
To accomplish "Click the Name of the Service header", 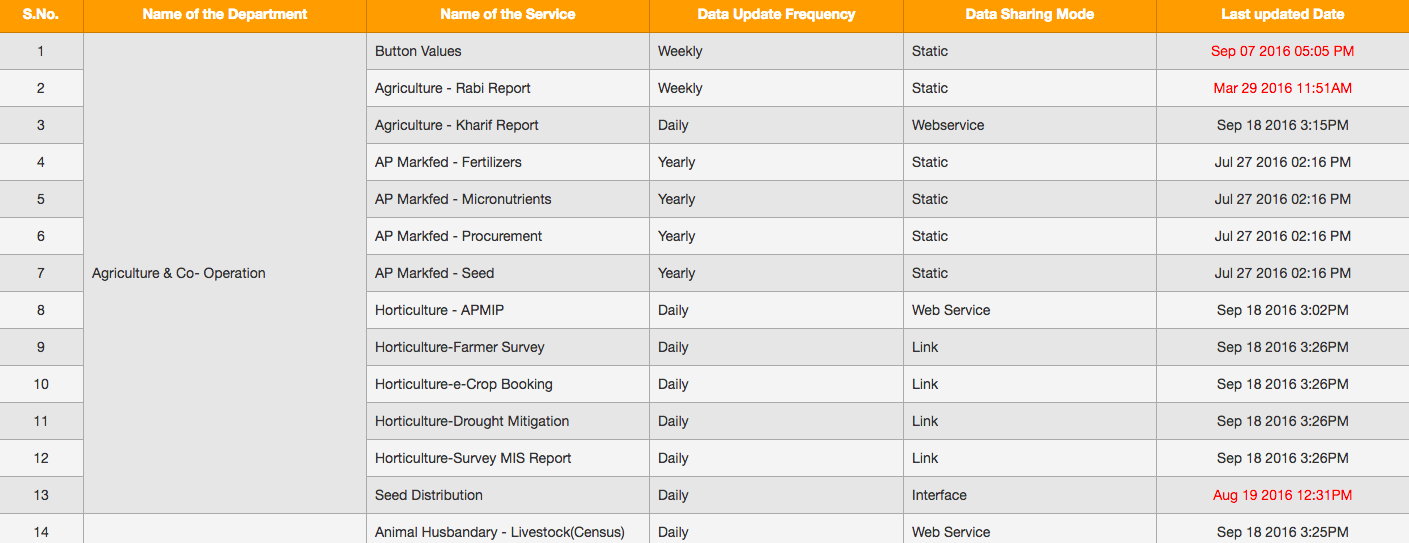I will tap(508, 14).
